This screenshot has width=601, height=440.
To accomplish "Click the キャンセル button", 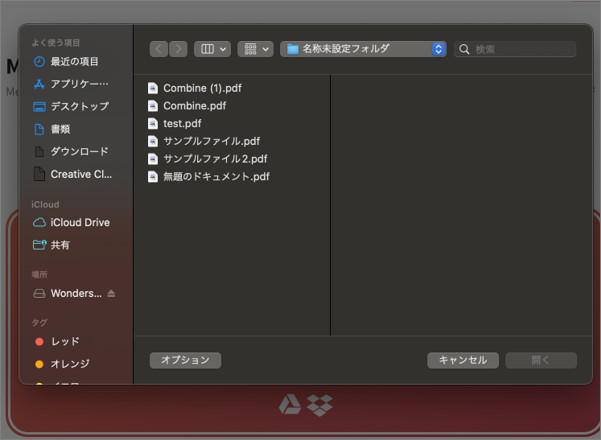I will [463, 360].
